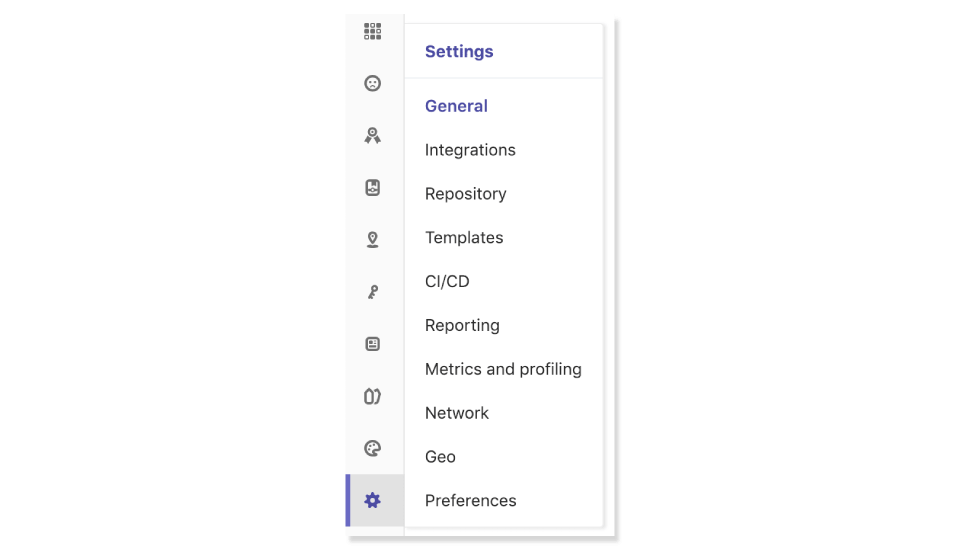Viewport: 960px width, 560px height.
Task: Select Metrics and profiling
Action: 503,369
